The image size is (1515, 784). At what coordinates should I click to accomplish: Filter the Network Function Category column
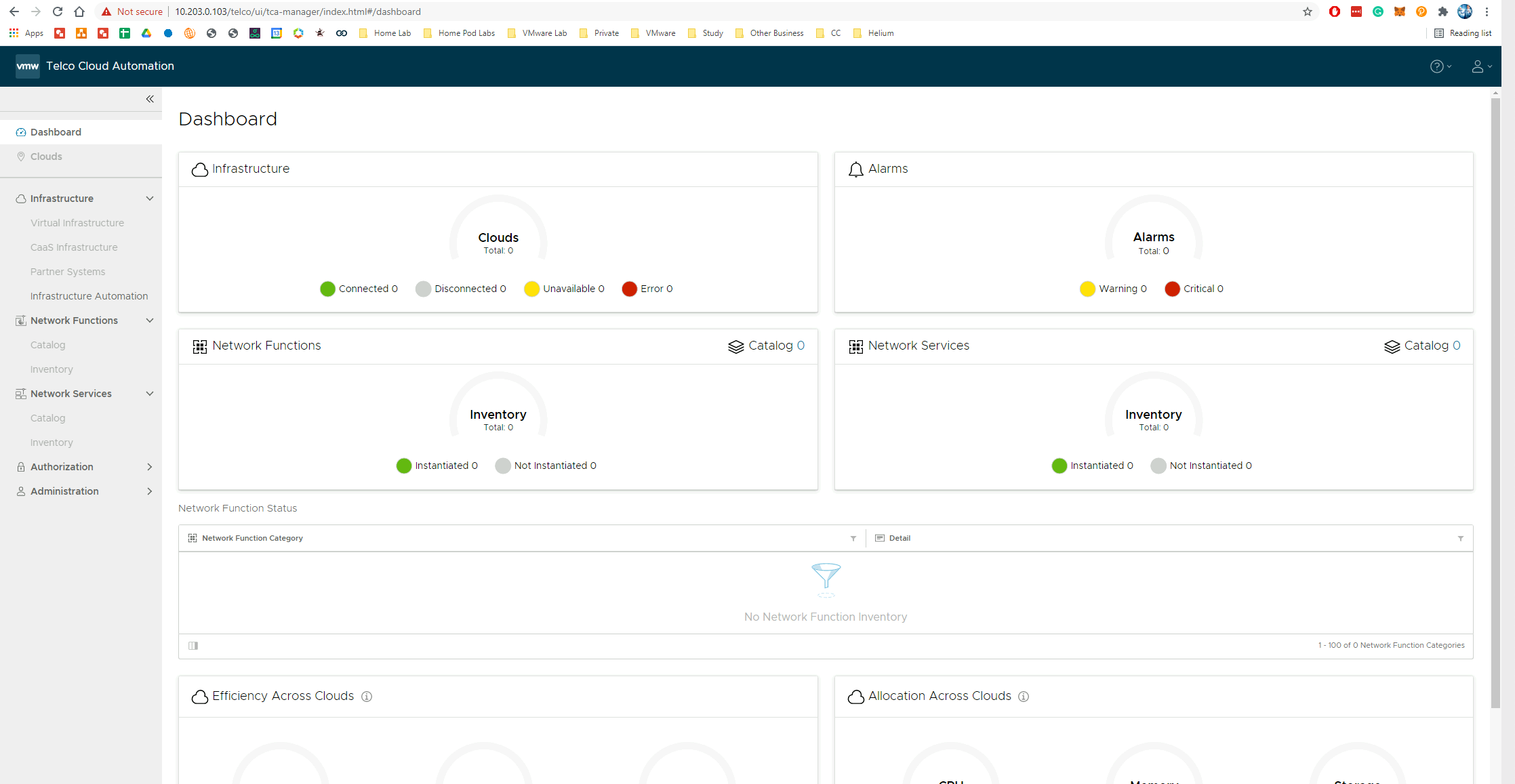click(853, 539)
